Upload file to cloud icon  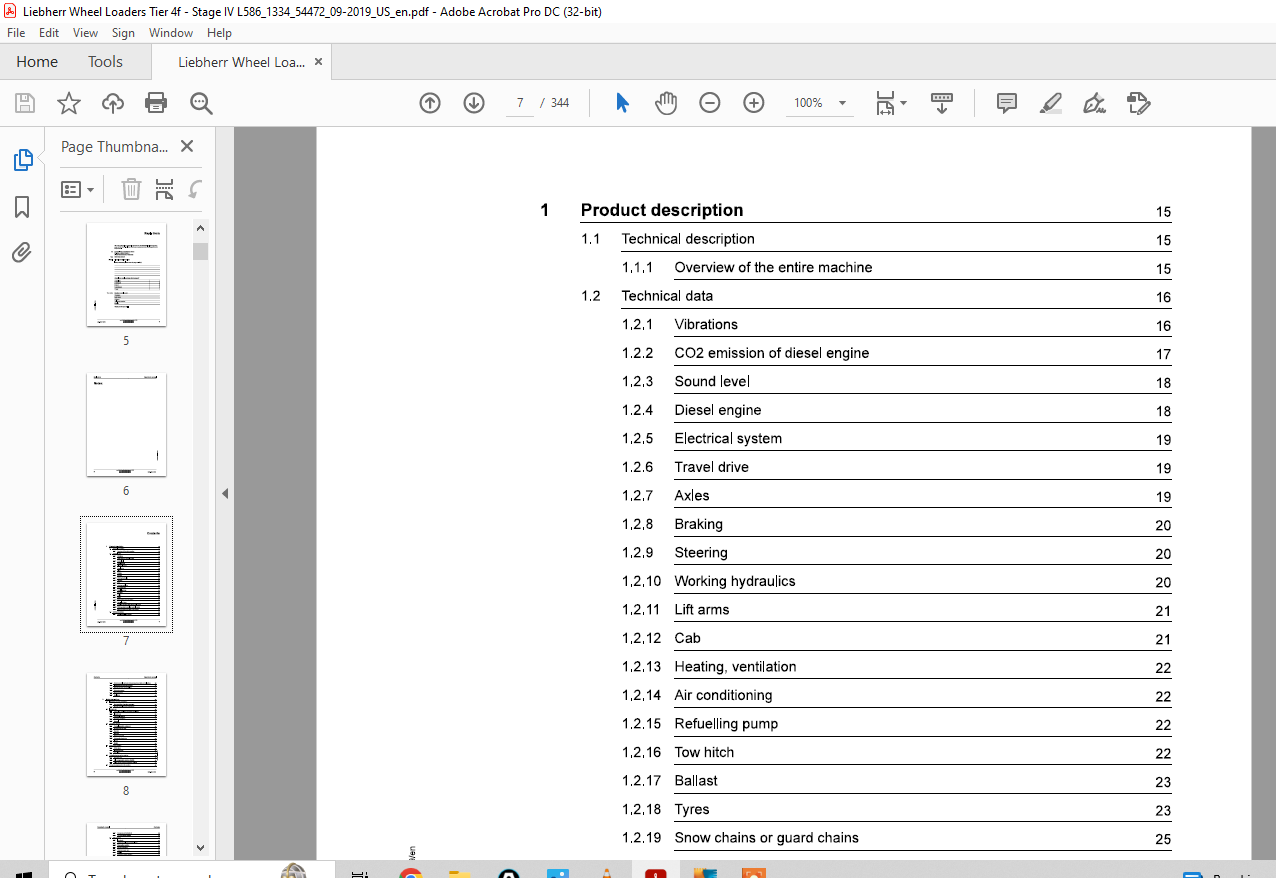tap(113, 103)
